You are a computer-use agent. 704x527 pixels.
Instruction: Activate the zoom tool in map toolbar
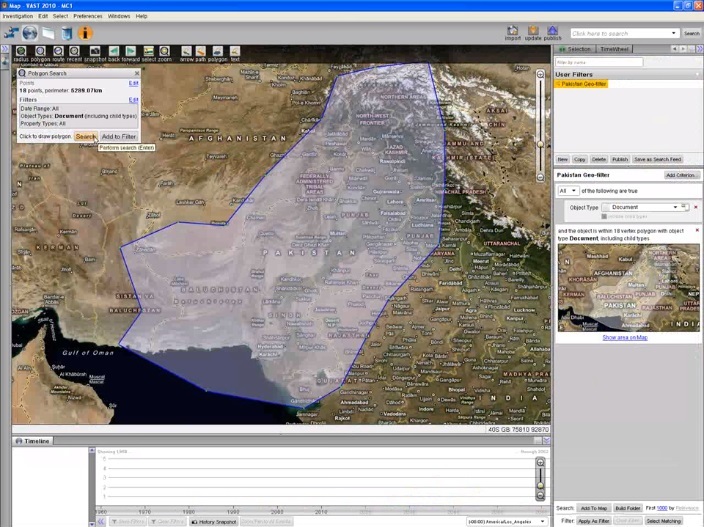165,51
